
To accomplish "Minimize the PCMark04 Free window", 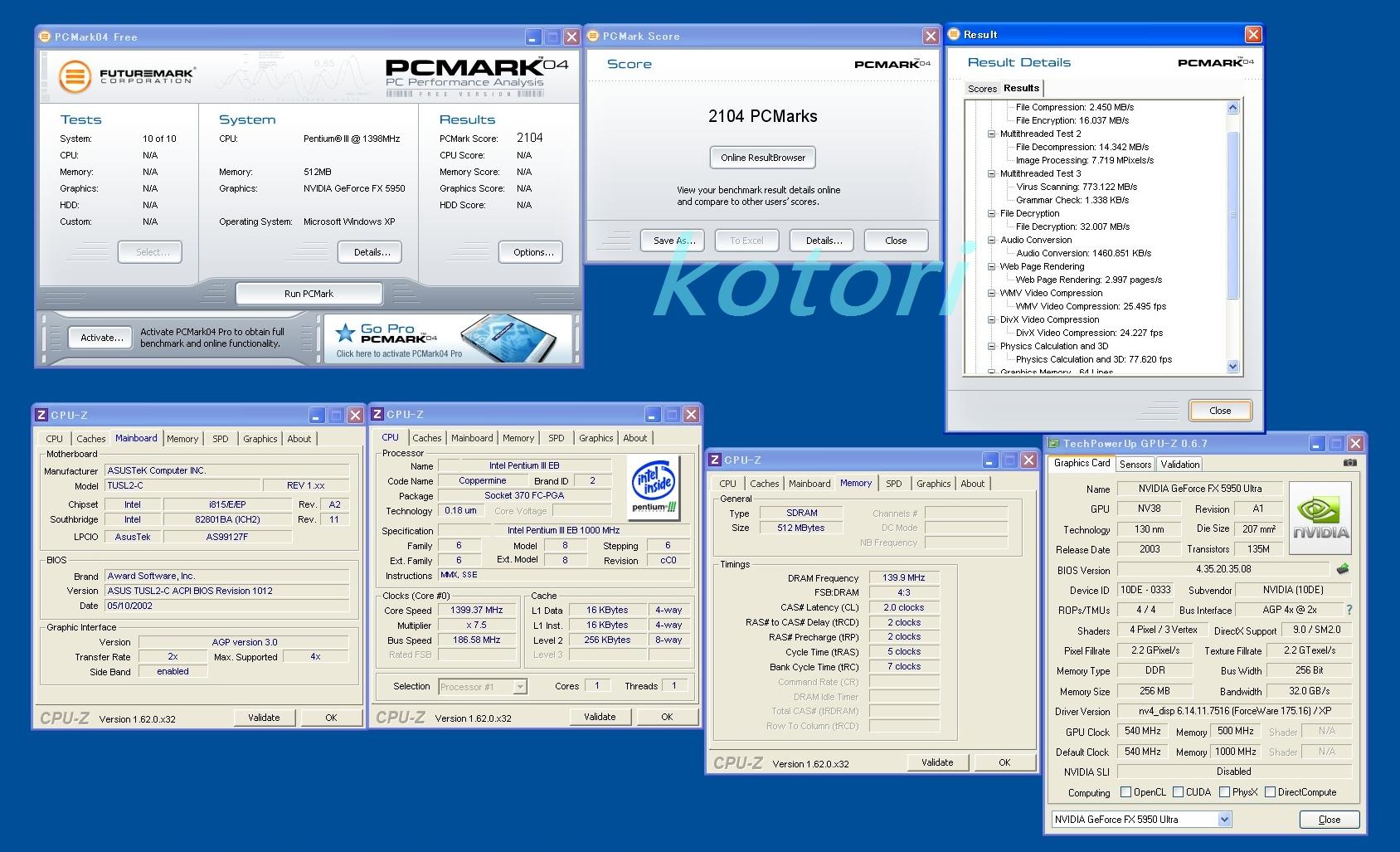I will coord(533,37).
